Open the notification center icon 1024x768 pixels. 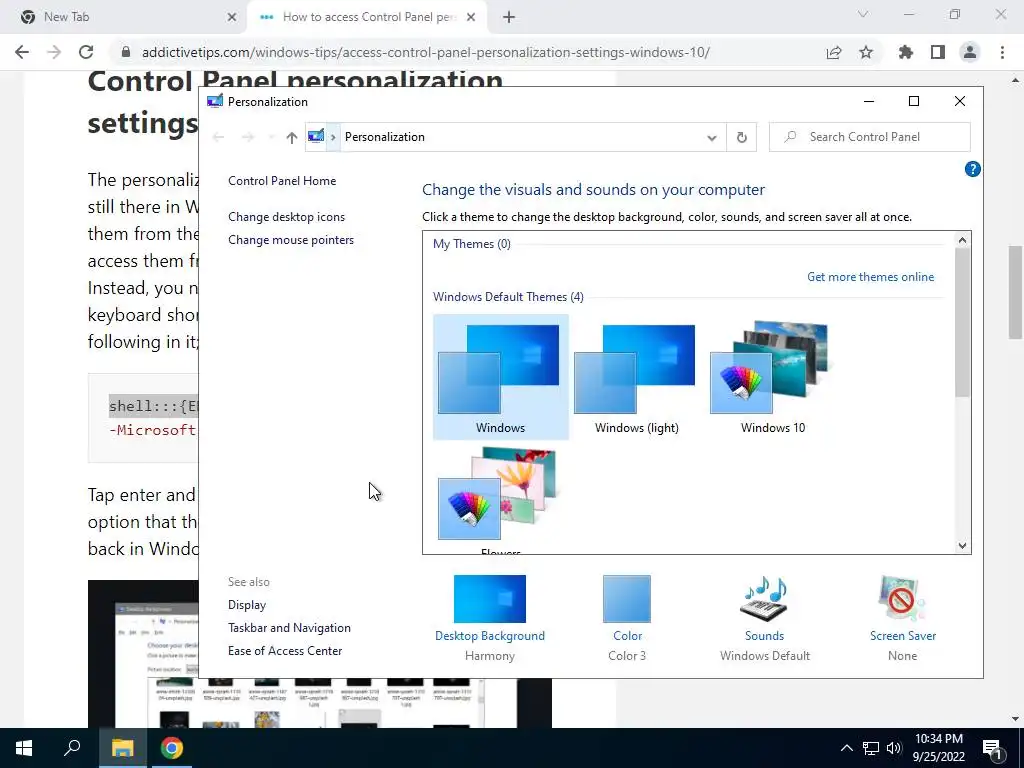coord(993,749)
